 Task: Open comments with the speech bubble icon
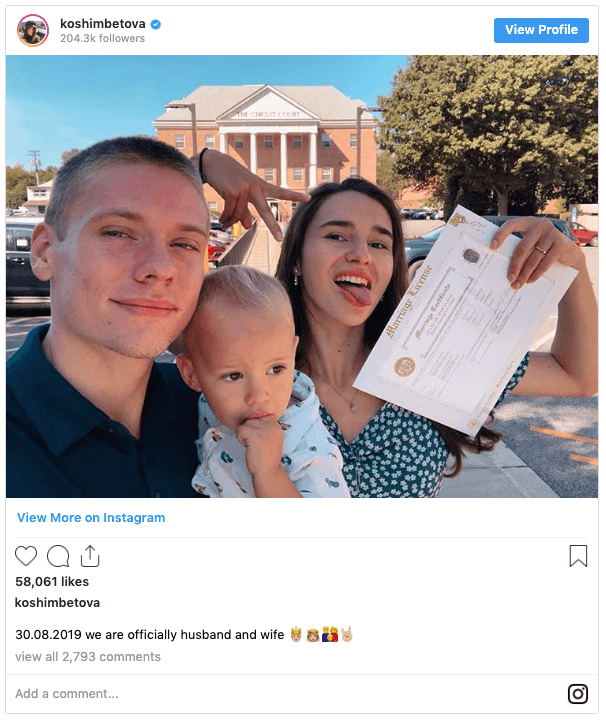[x=58, y=556]
